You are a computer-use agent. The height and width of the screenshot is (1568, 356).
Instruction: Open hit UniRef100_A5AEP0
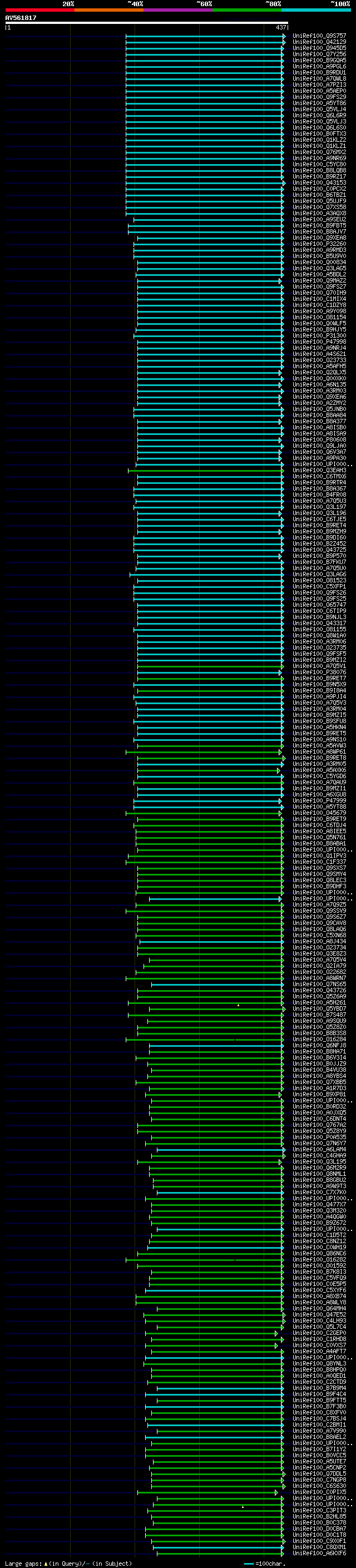[x=319, y=91]
